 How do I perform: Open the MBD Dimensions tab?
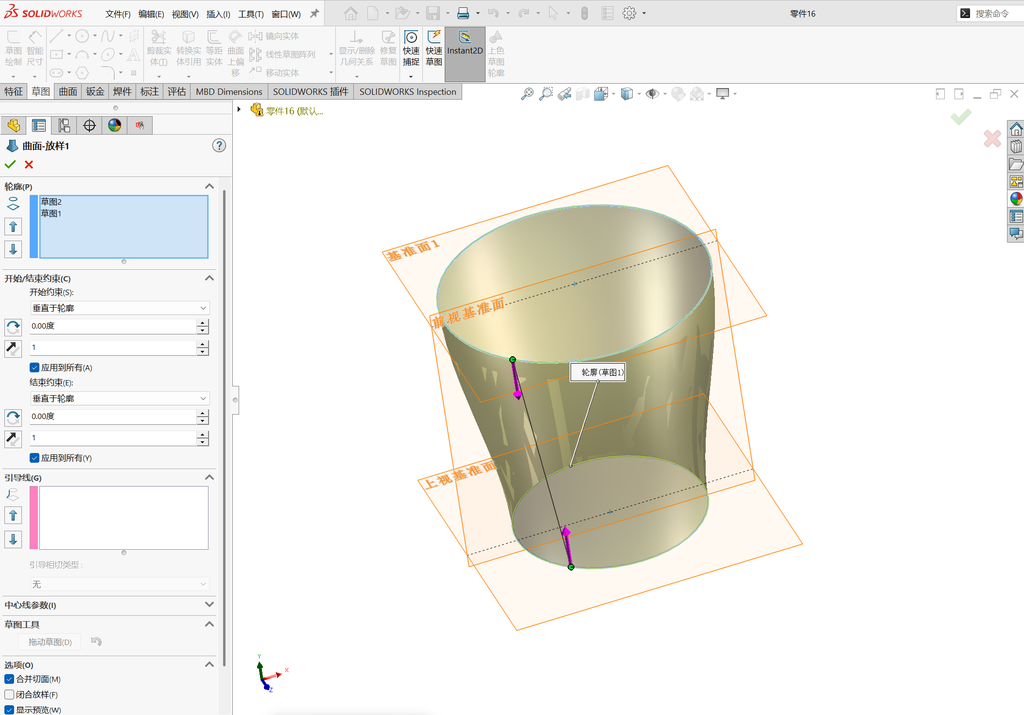click(x=229, y=91)
